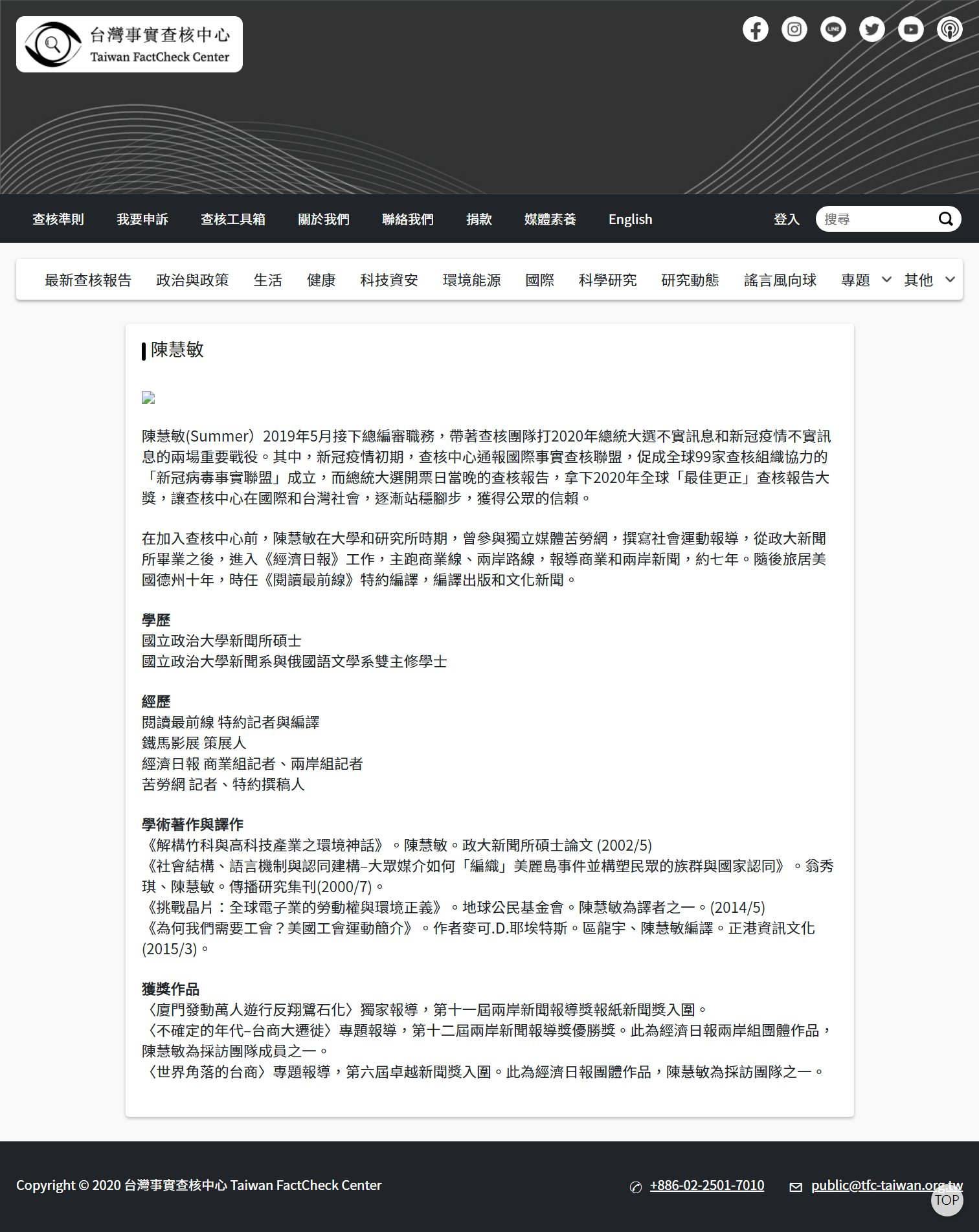Image resolution: width=979 pixels, height=1232 pixels.
Task: Open the 關於我們 menu item
Action: coord(324,219)
